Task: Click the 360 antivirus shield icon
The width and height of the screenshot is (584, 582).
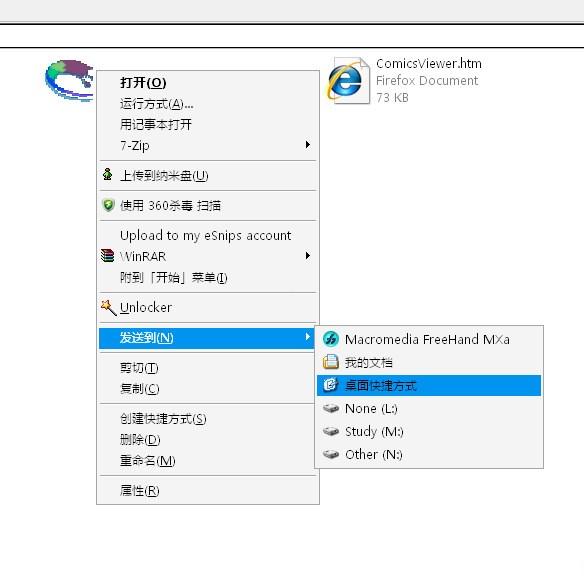Action: tap(108, 205)
